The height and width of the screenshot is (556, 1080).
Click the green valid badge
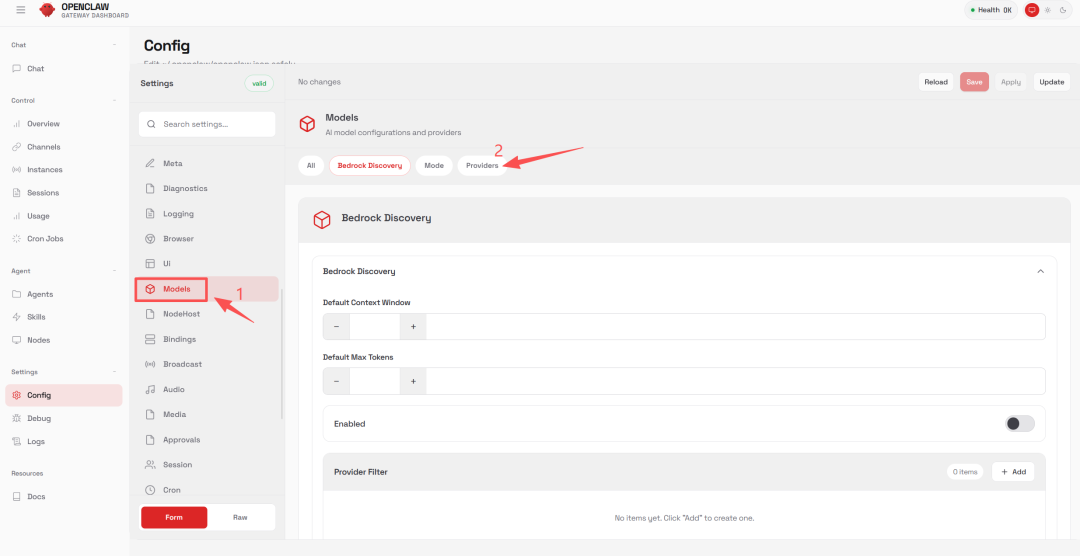coord(259,83)
